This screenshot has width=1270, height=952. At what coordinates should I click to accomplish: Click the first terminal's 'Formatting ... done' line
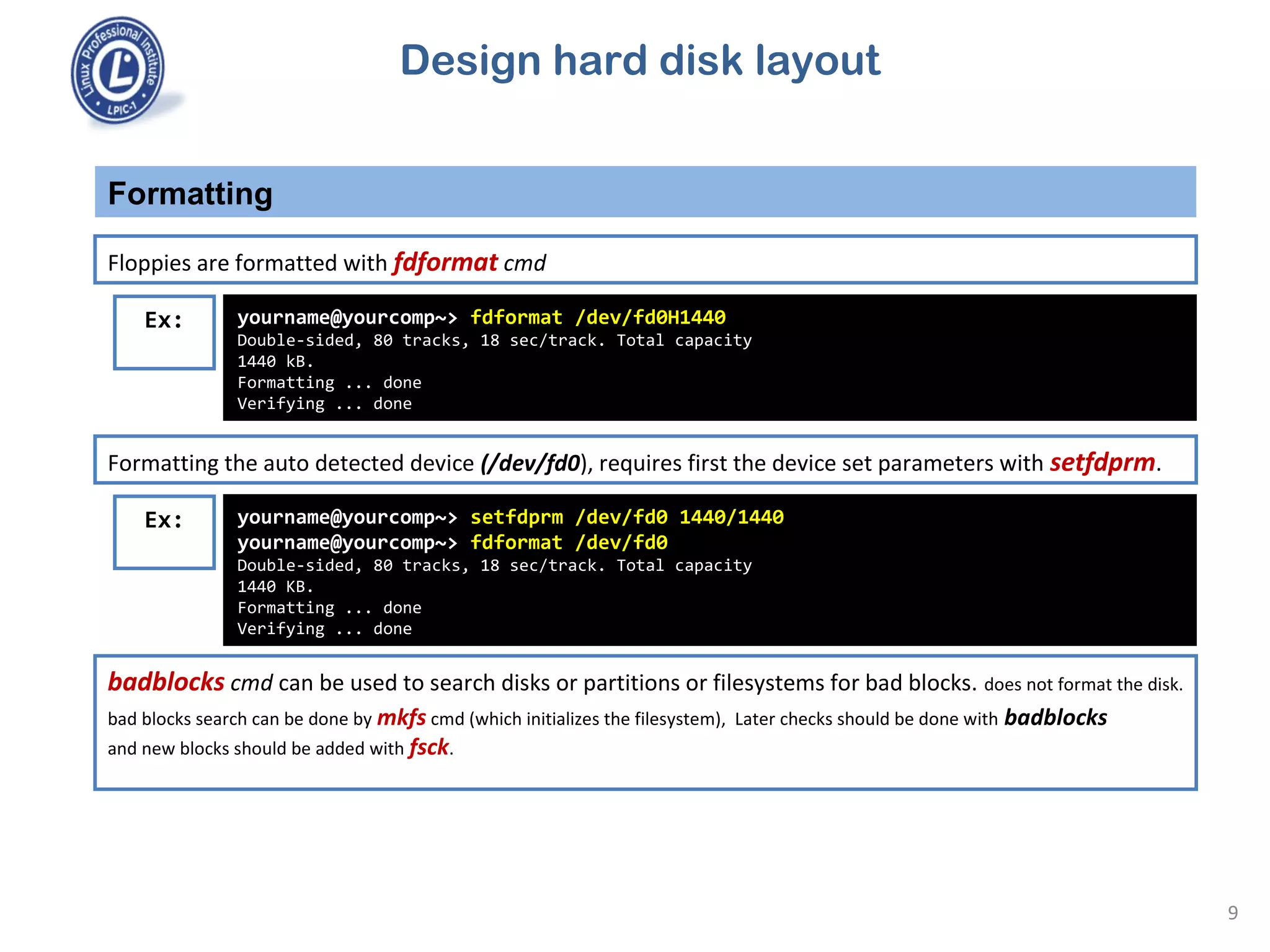pyautogui.click(x=329, y=383)
